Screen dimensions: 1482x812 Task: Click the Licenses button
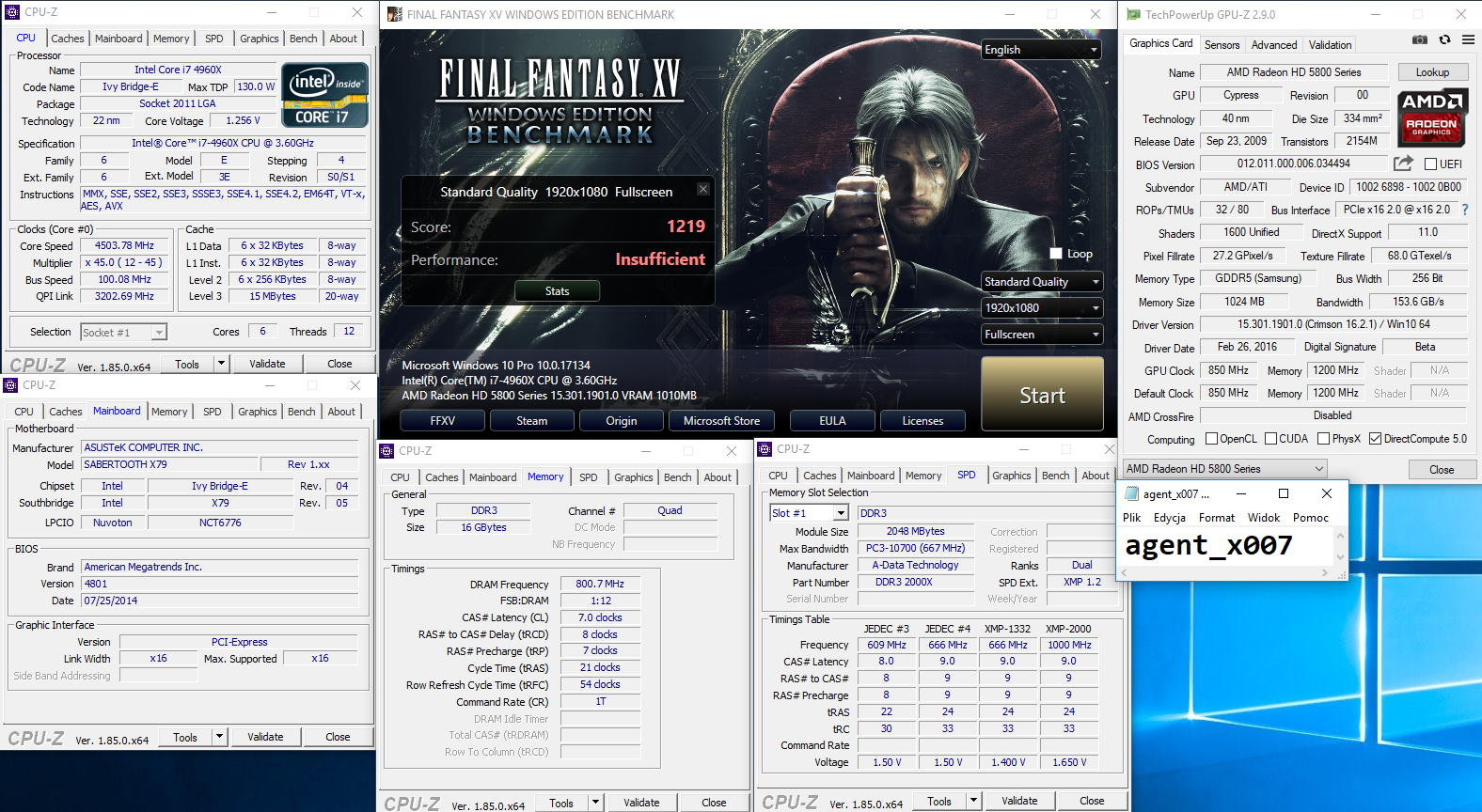pos(922,421)
